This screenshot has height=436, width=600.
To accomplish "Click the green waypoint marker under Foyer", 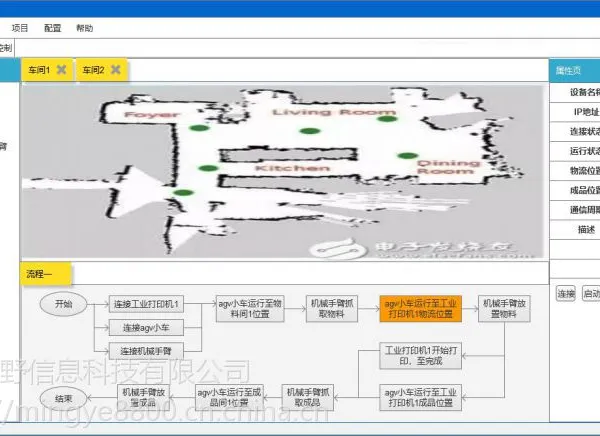I will click(x=200, y=128).
